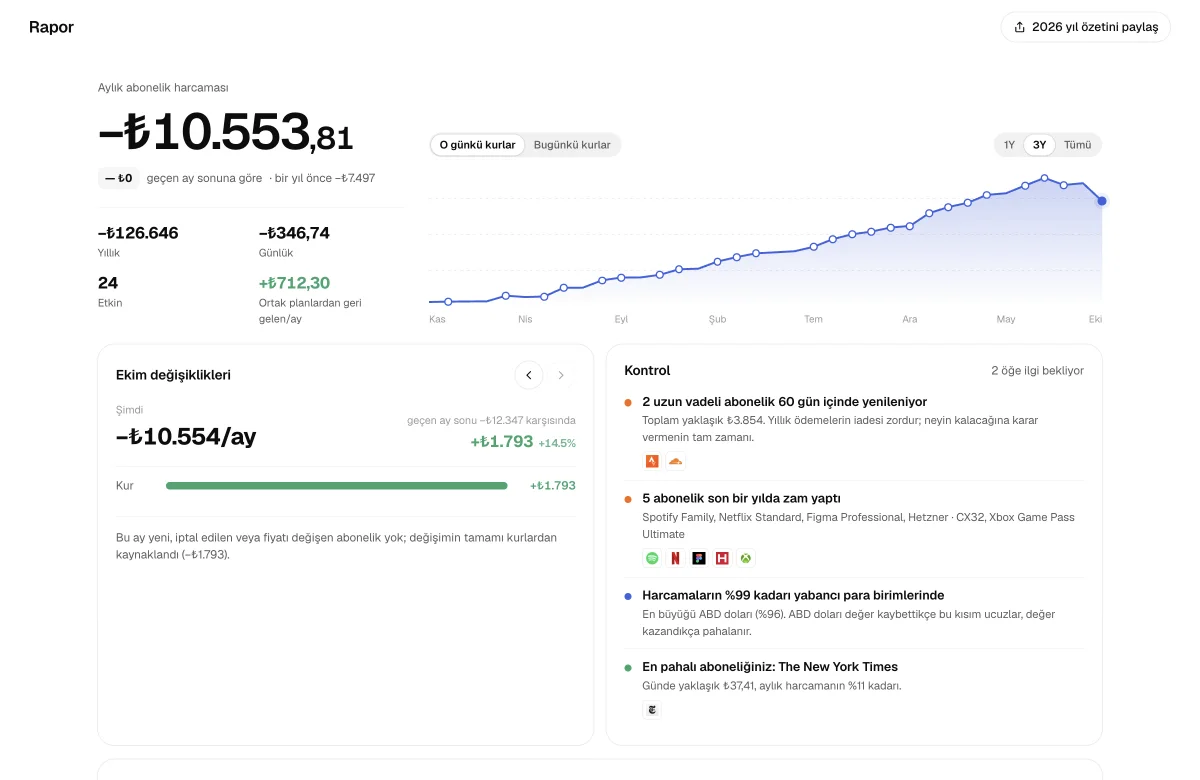Click the 24 Etkin subscriptions count
The height and width of the screenshot is (780, 1200).
(108, 283)
